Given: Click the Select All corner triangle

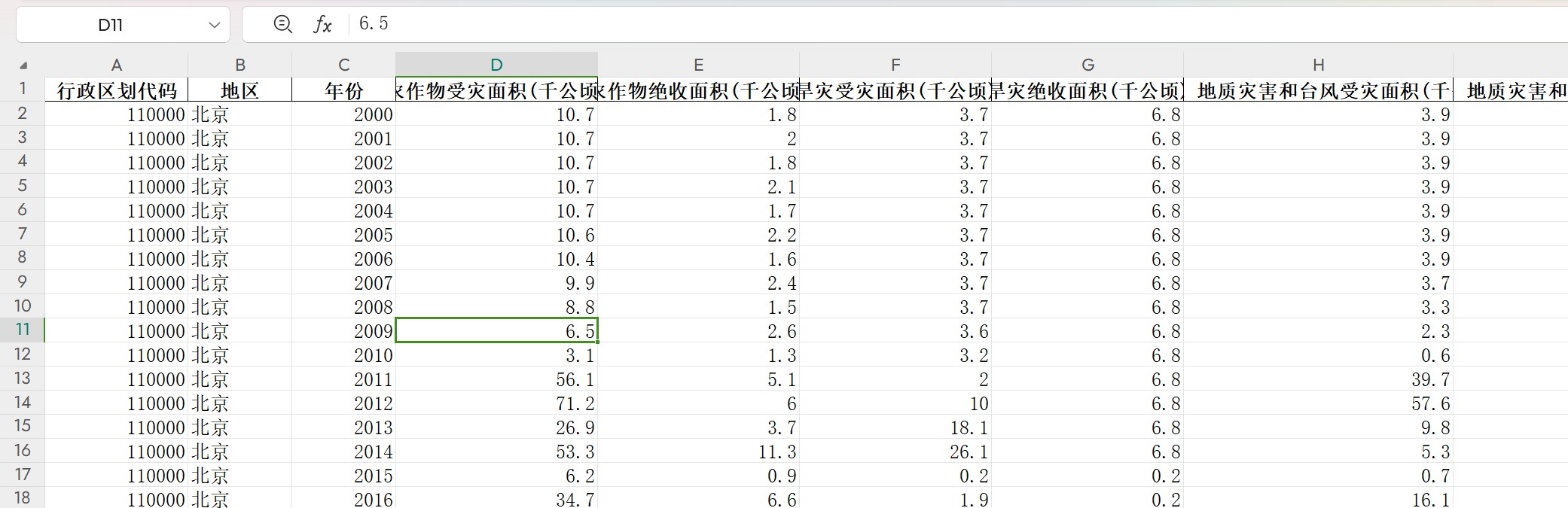Looking at the screenshot, I should coord(23,65).
